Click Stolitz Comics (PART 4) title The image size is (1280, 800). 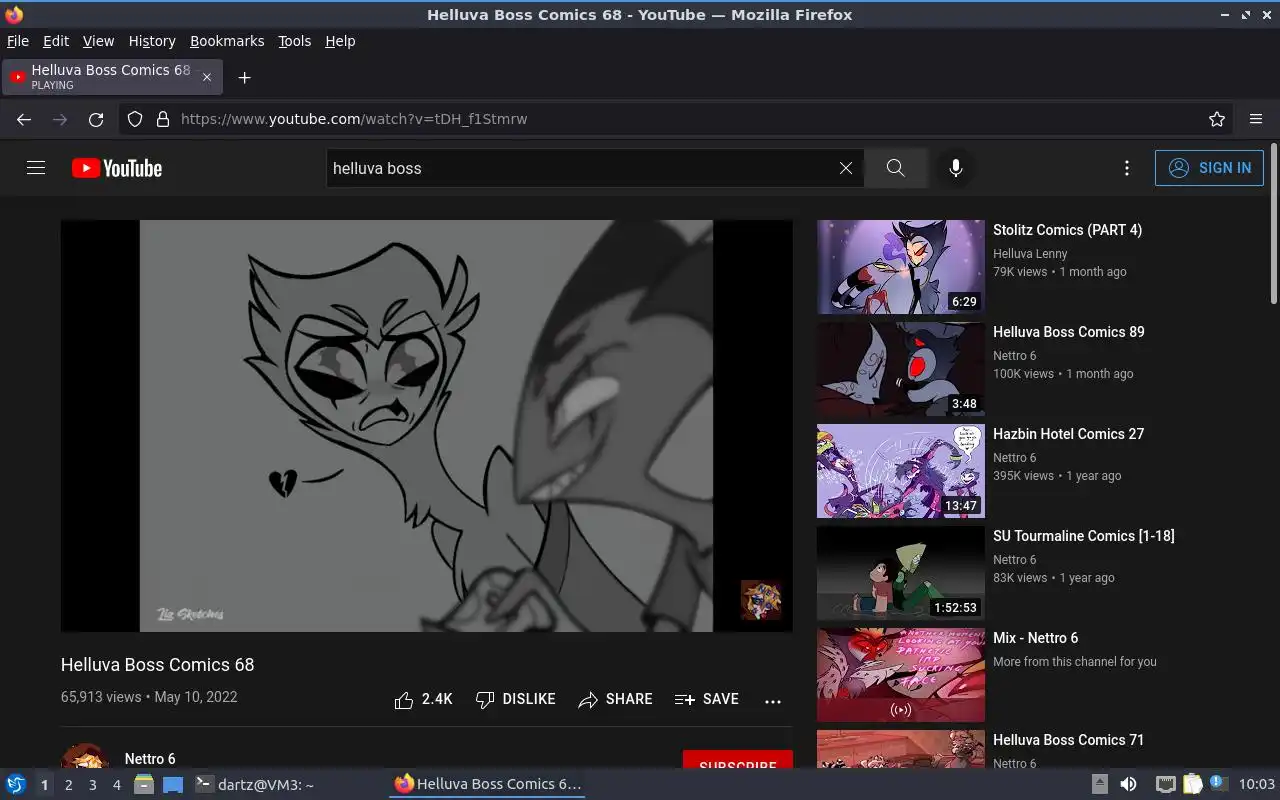[1067, 230]
